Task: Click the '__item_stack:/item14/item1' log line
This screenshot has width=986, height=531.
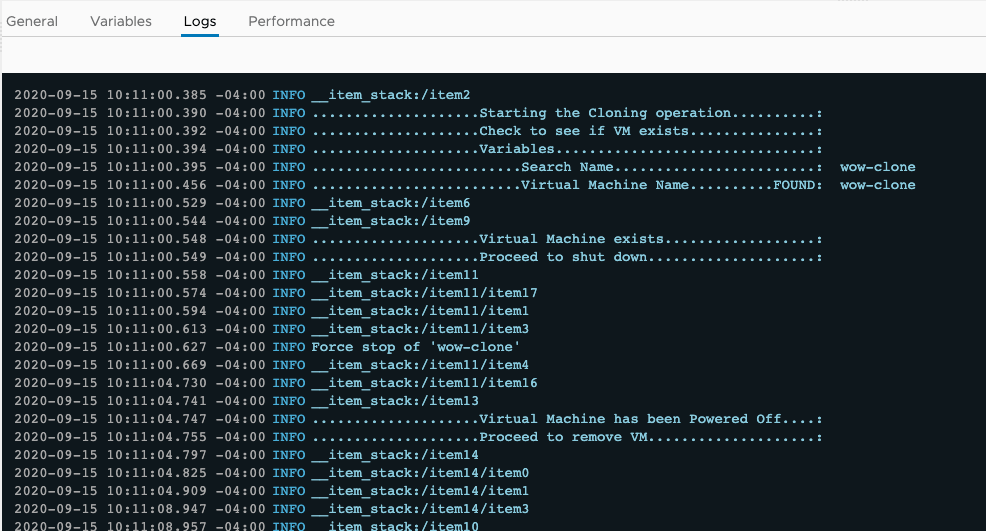Action: coord(420,491)
